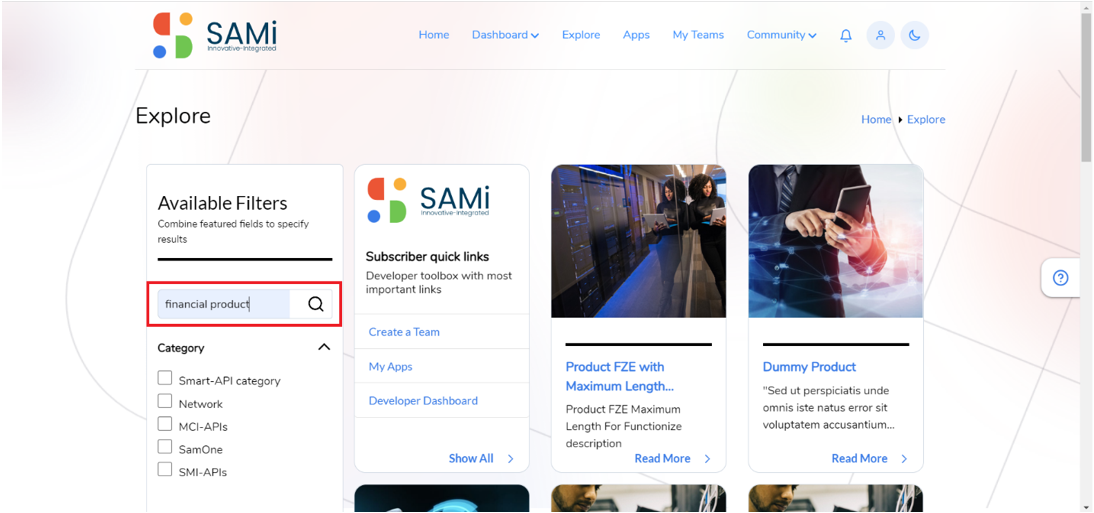Open Explore in the navigation bar
The width and height of the screenshot is (1094, 513).
(581, 35)
